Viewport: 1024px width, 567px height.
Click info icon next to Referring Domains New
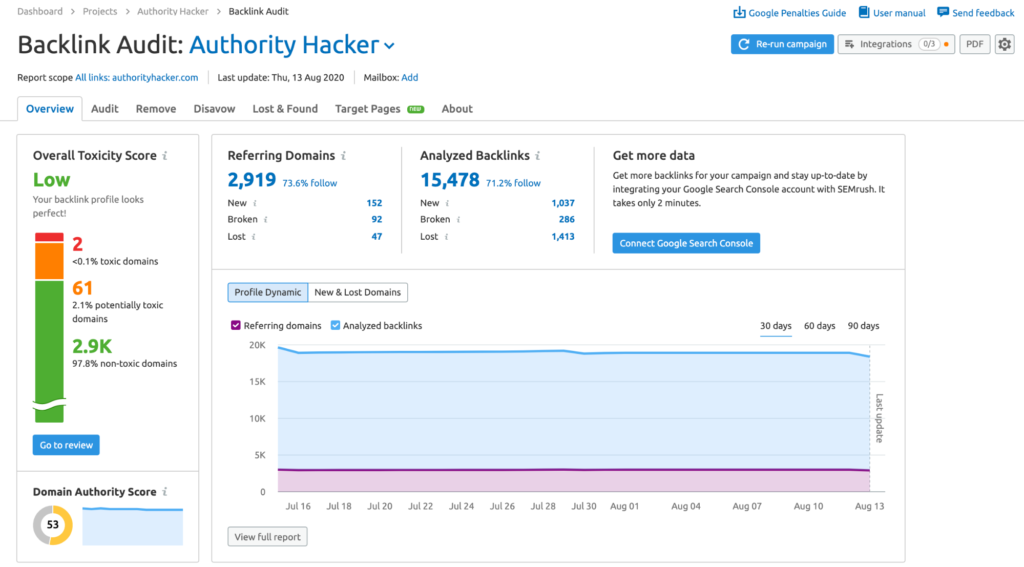click(255, 203)
